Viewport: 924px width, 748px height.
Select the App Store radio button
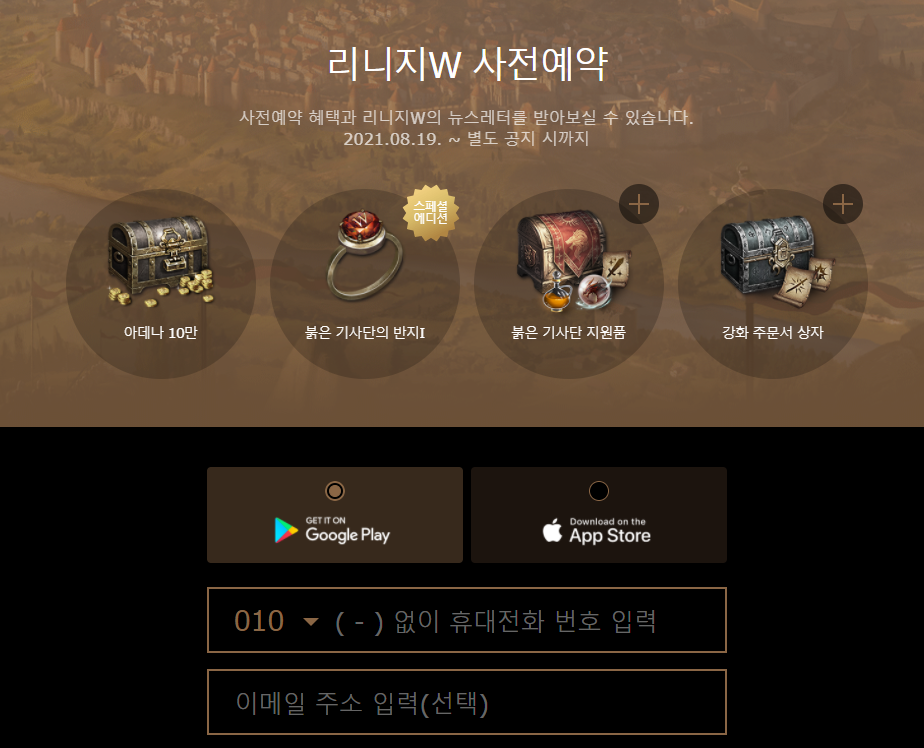599,491
